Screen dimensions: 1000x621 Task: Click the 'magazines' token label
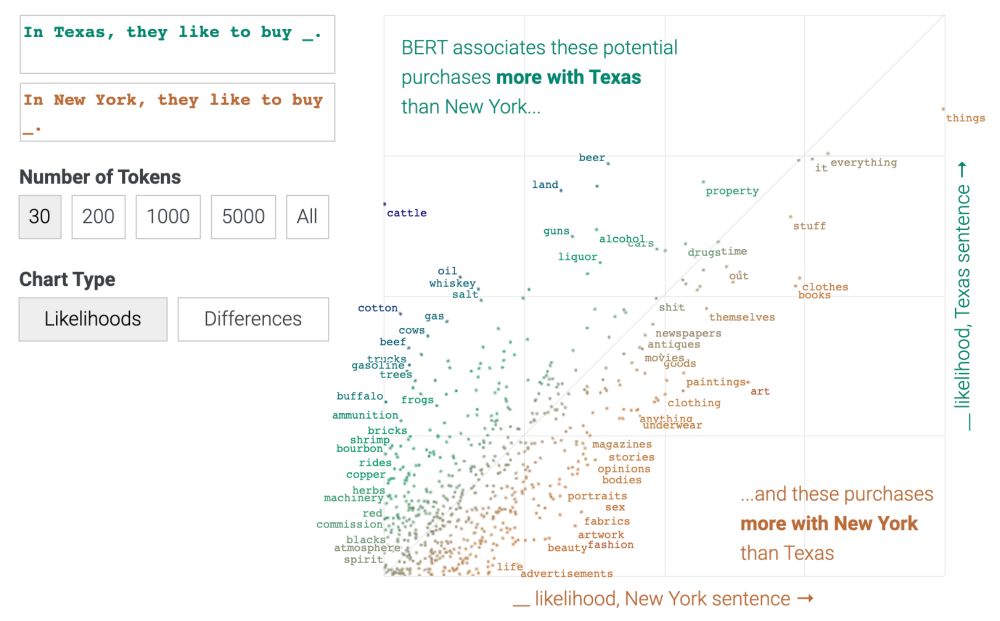pyautogui.click(x=622, y=444)
